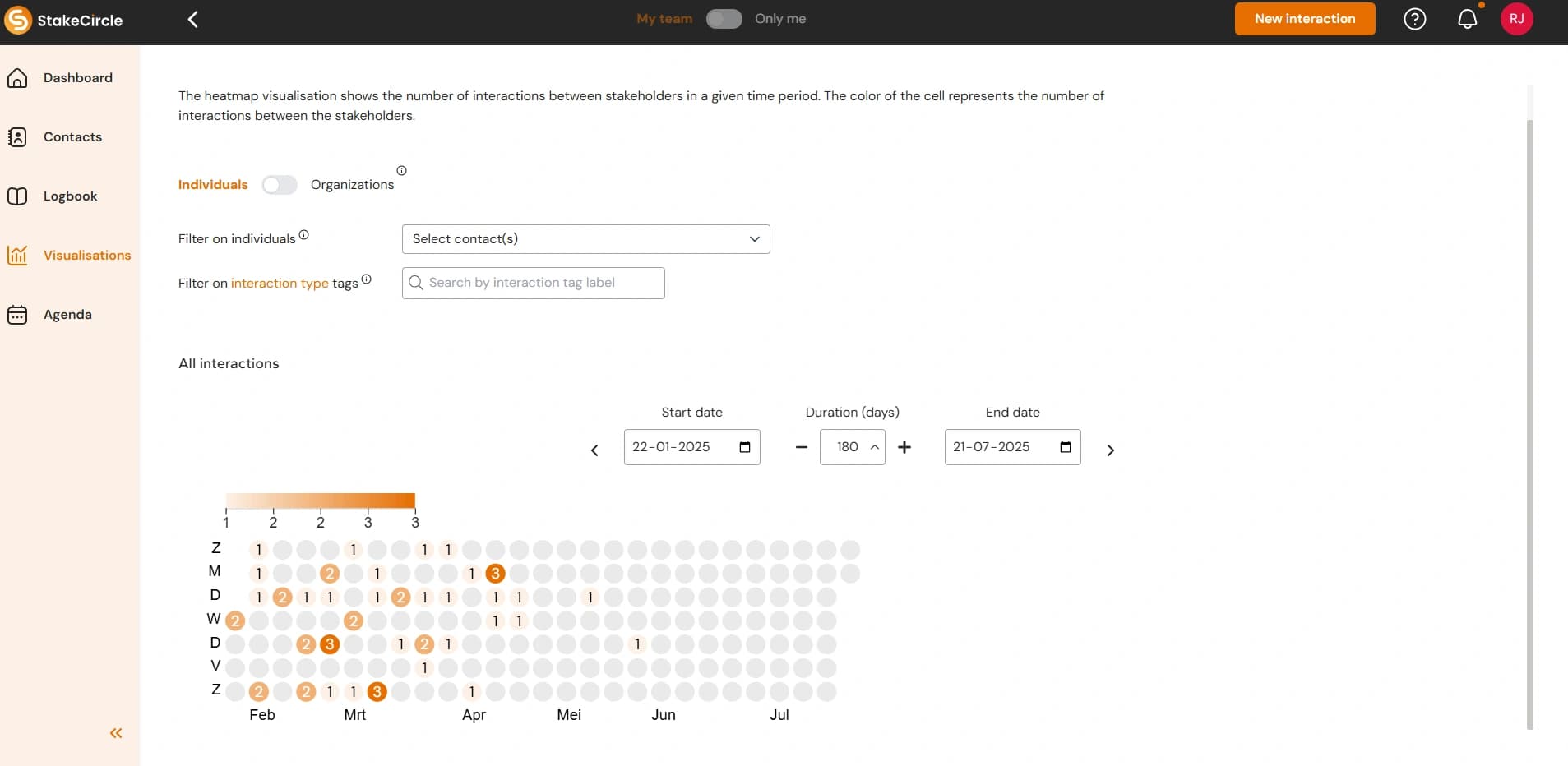This screenshot has width=1568, height=766.
Task: Click the interaction tag search field
Action: click(x=533, y=283)
